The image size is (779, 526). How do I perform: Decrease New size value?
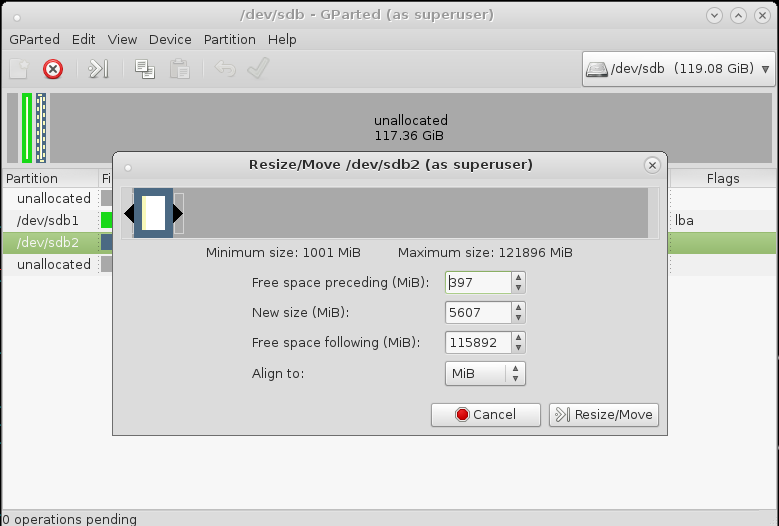click(518, 317)
